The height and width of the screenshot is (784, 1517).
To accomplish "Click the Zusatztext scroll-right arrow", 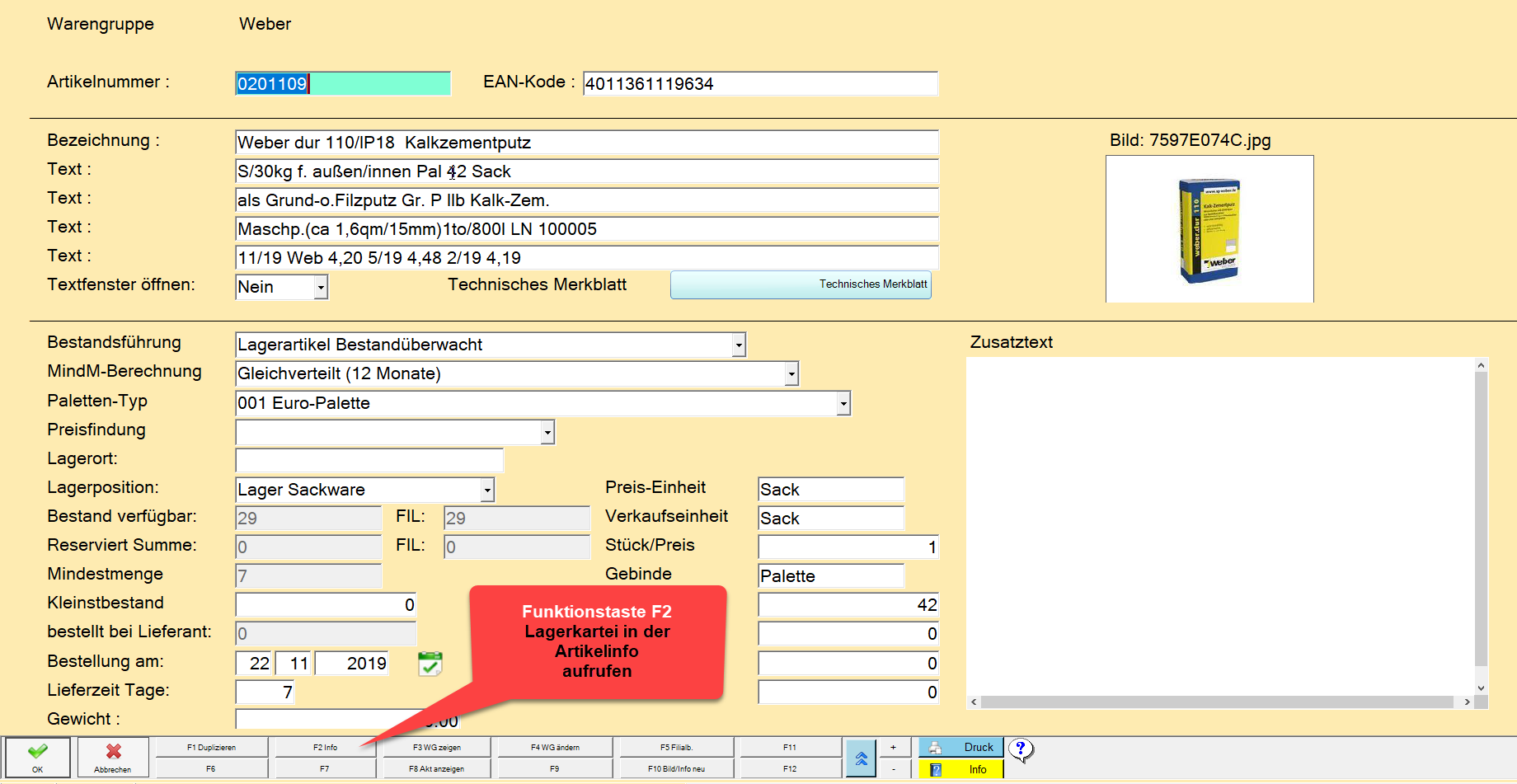I will [1467, 702].
